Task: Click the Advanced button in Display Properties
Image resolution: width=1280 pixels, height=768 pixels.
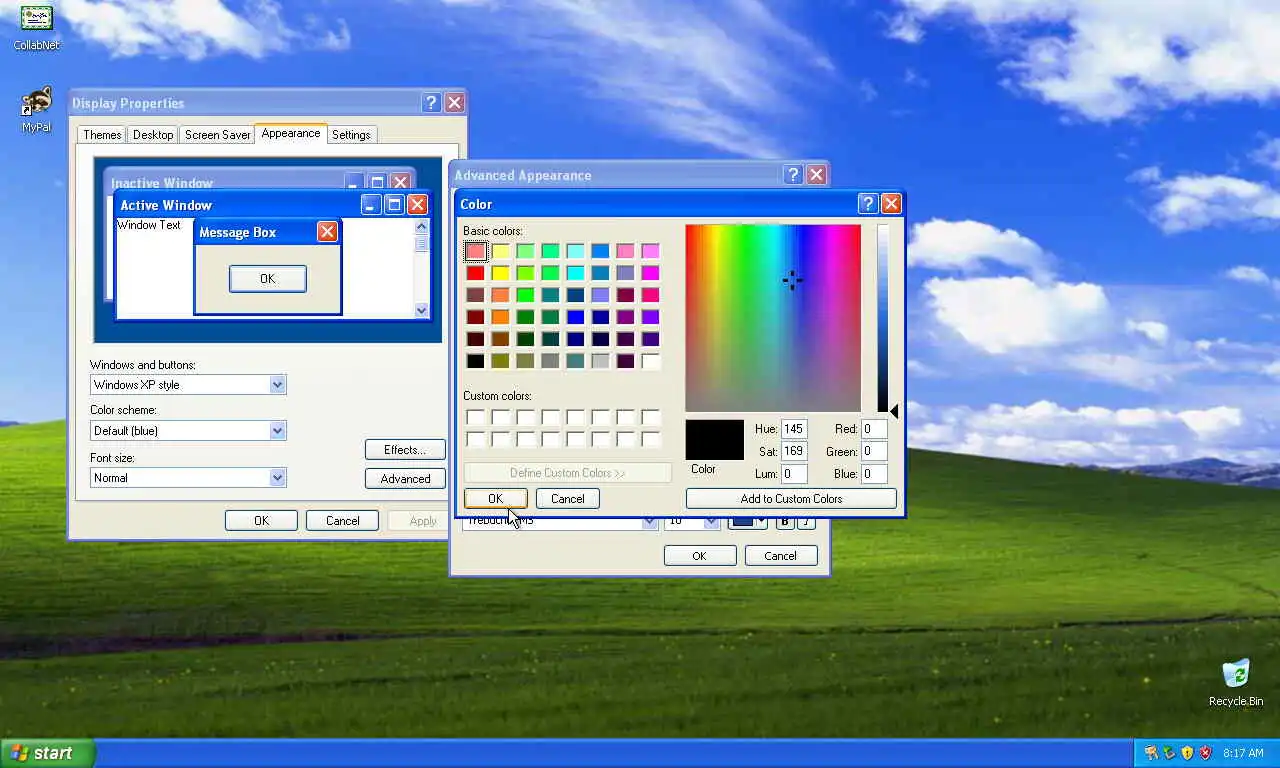Action: (x=405, y=479)
